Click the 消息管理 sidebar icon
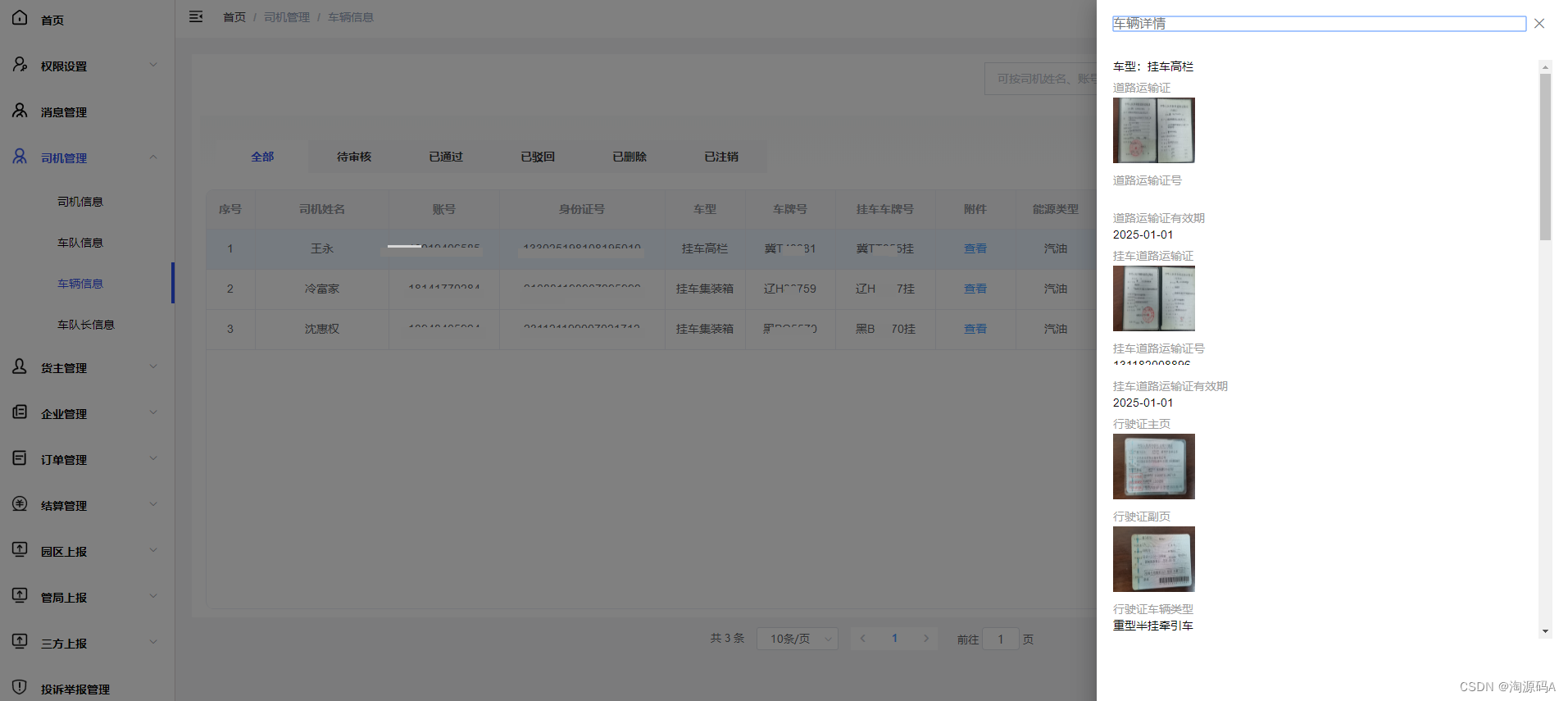1568x701 pixels. tap(20, 110)
